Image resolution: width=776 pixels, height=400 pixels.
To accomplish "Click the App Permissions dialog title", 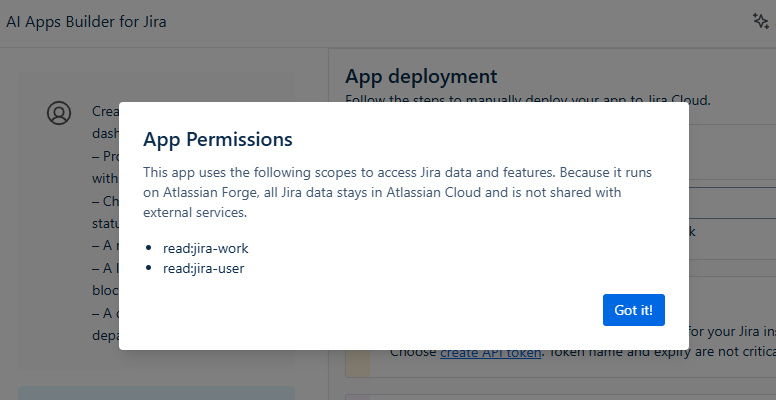I will [217, 138].
